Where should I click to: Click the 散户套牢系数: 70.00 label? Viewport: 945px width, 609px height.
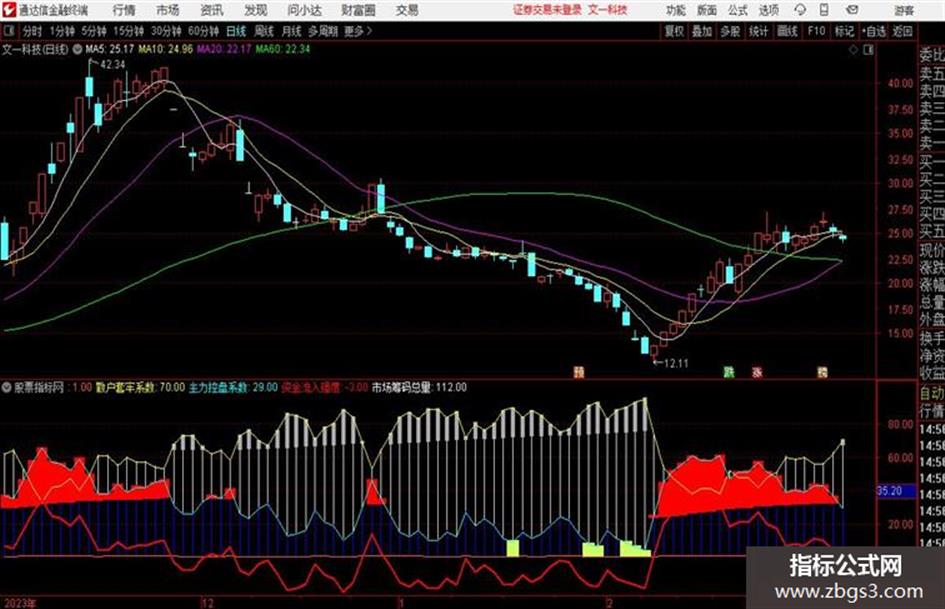click(x=140, y=387)
